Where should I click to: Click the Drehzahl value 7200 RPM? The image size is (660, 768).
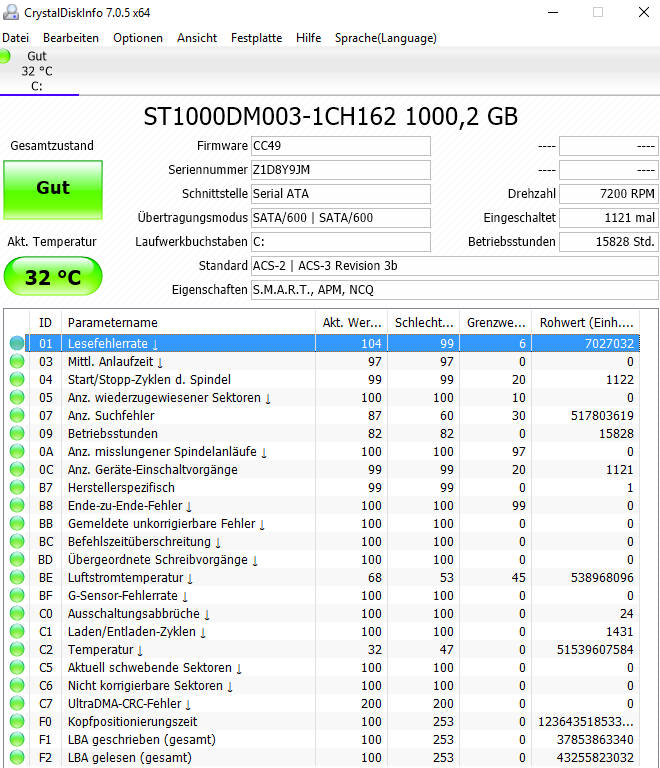click(x=609, y=193)
